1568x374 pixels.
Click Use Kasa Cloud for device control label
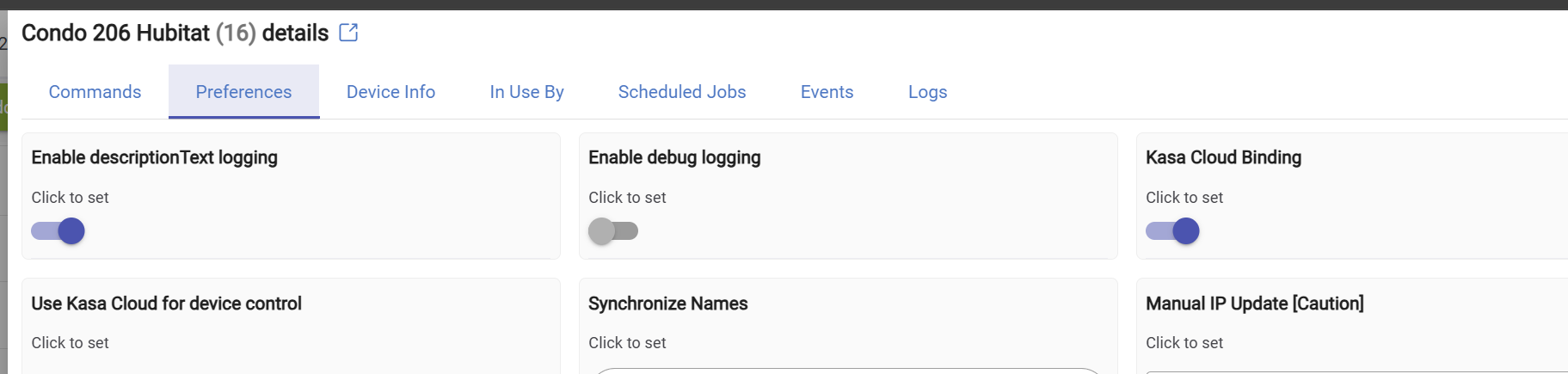click(x=166, y=303)
